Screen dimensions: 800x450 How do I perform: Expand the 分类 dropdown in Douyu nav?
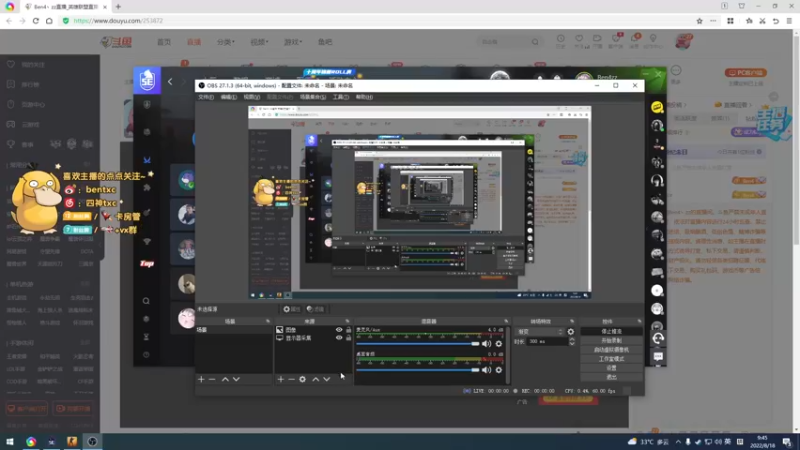click(226, 42)
